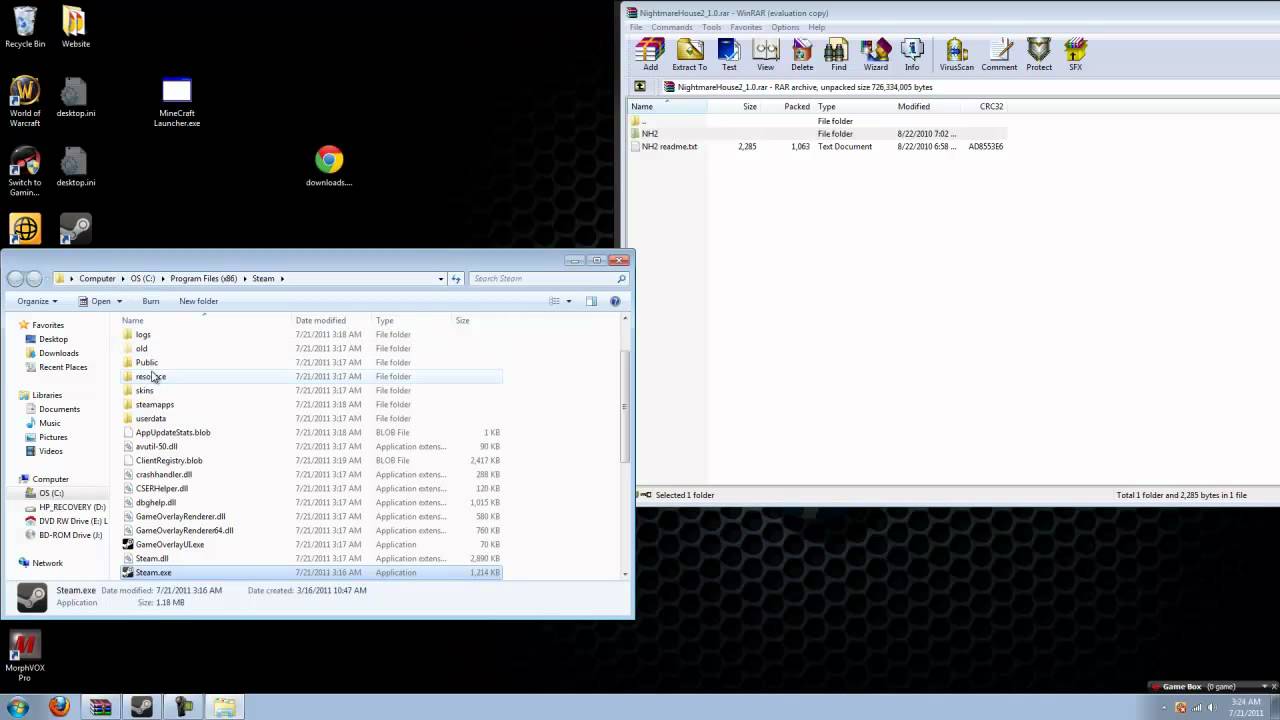
Task: Open the Tools menu in WinRAR
Action: (x=712, y=27)
